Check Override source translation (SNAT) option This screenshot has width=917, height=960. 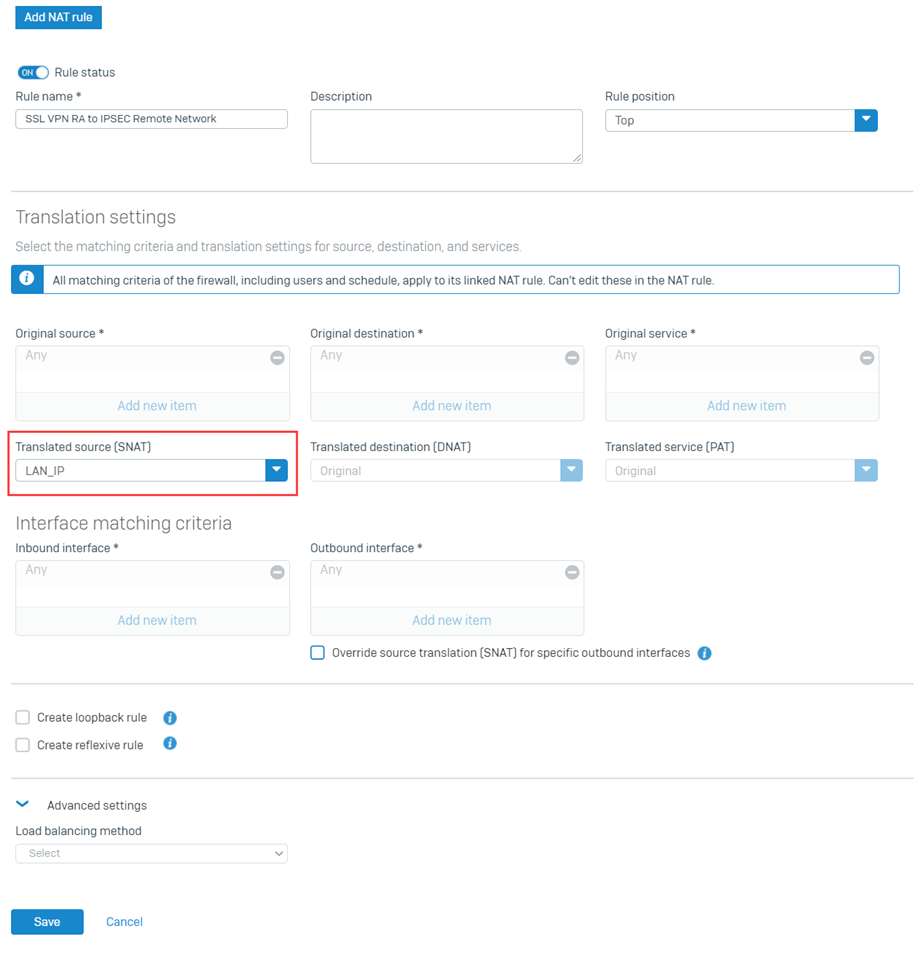click(317, 653)
